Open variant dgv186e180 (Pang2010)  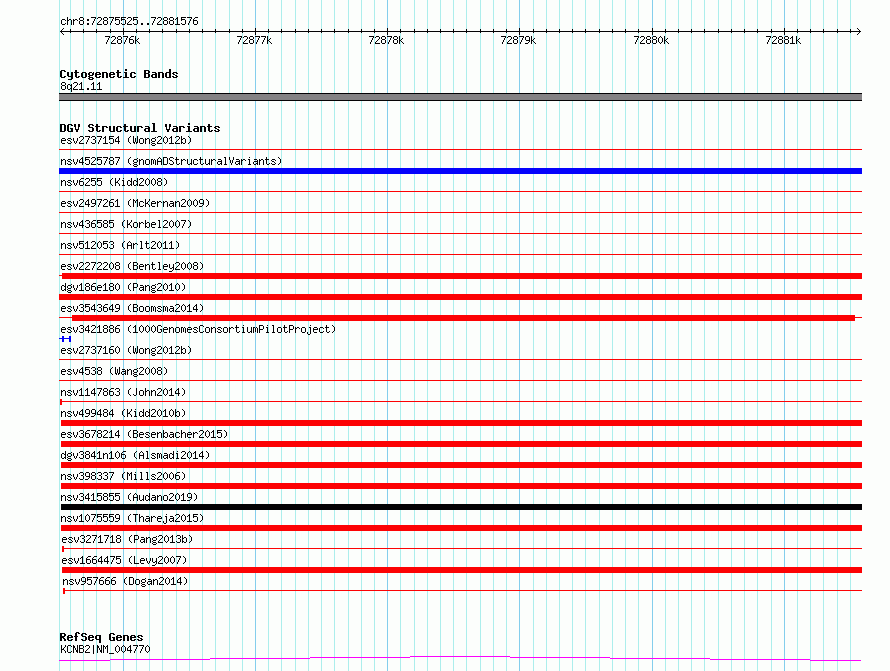click(123, 287)
